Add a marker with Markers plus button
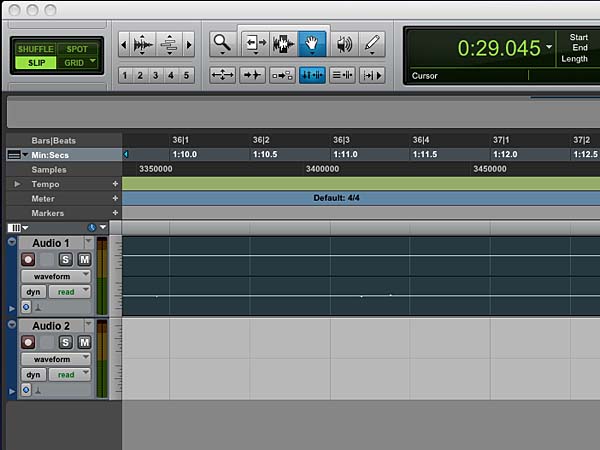This screenshot has width=600, height=450. pos(115,213)
